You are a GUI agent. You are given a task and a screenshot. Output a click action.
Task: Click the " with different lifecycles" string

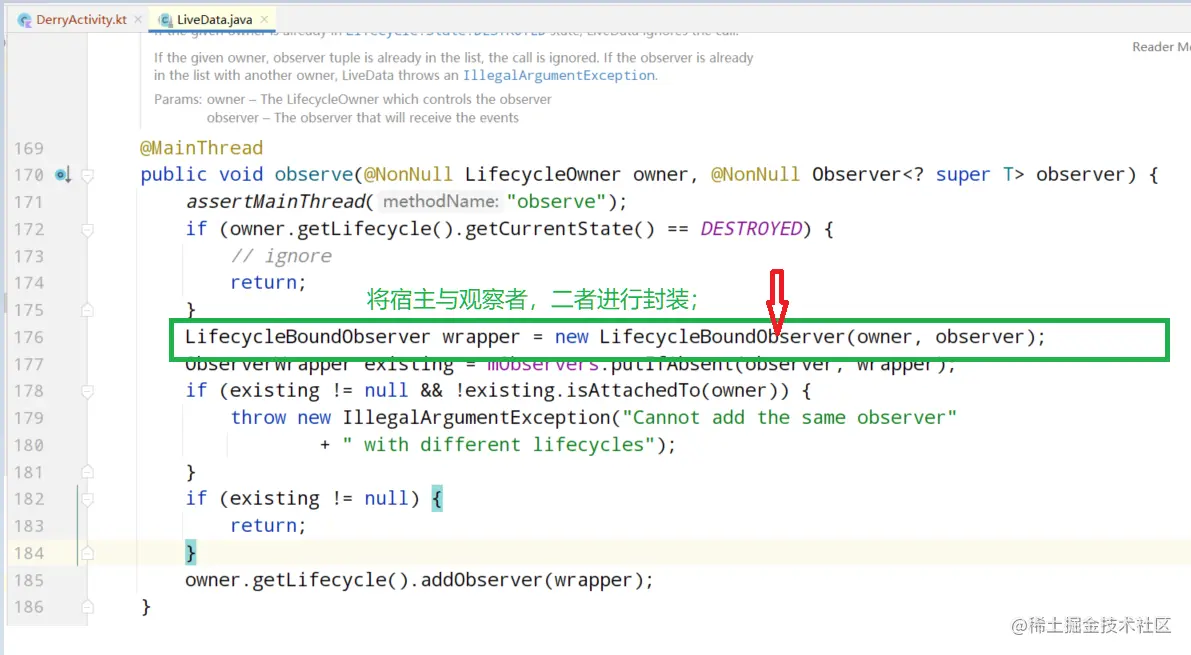pyautogui.click(x=498, y=445)
